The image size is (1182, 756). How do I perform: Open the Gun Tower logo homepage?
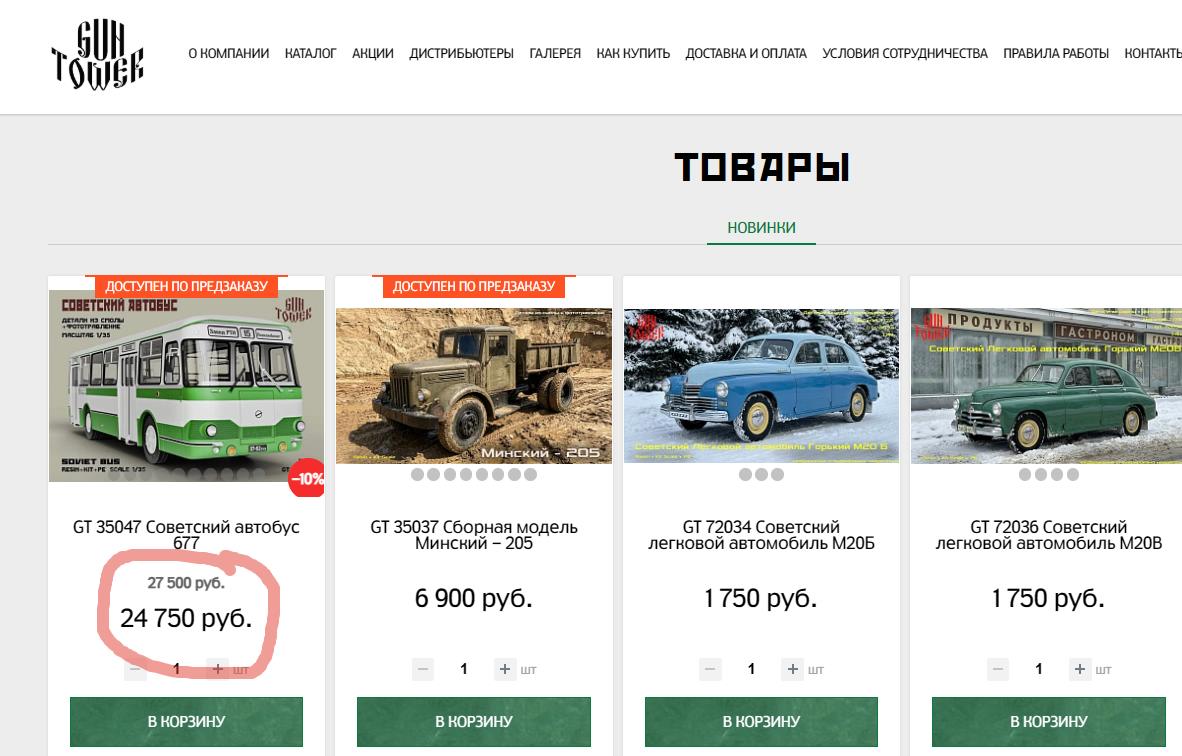[x=98, y=54]
